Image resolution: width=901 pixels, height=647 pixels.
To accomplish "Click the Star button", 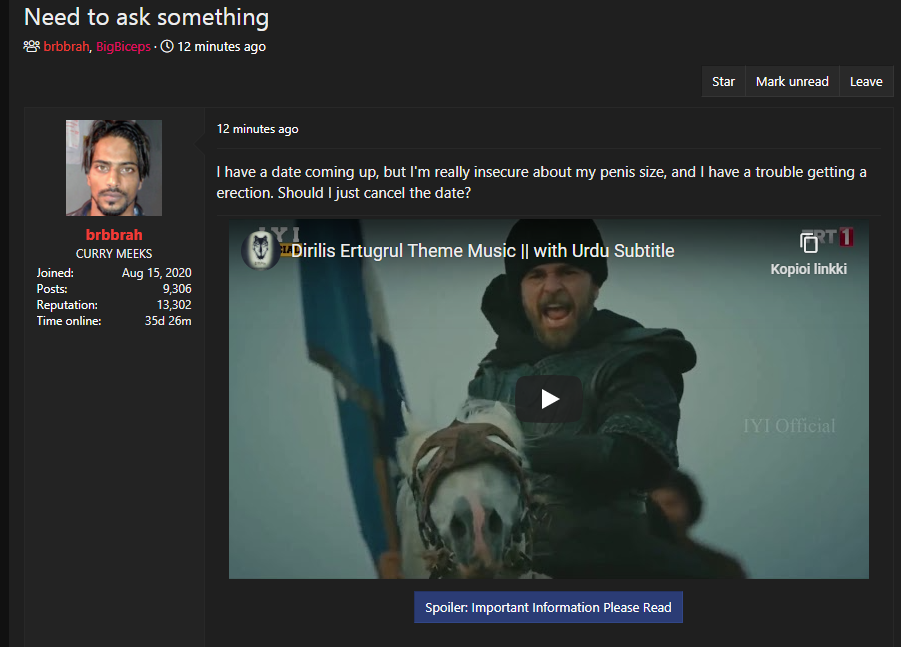I will (723, 82).
